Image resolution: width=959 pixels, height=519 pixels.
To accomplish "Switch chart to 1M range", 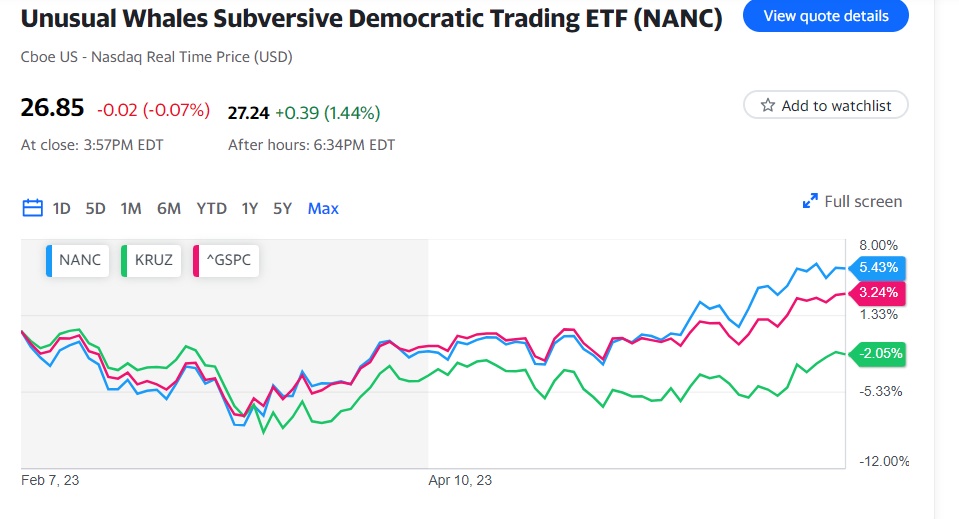I will click(130, 208).
